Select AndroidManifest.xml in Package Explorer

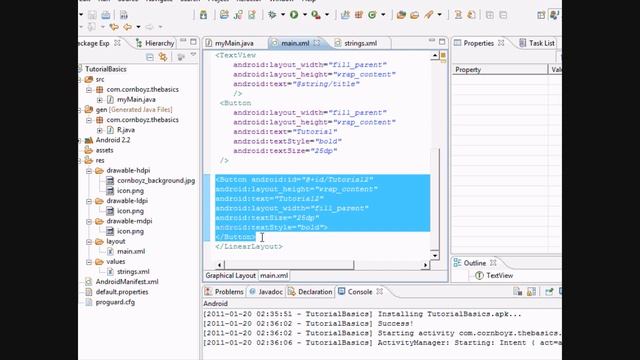(127, 282)
